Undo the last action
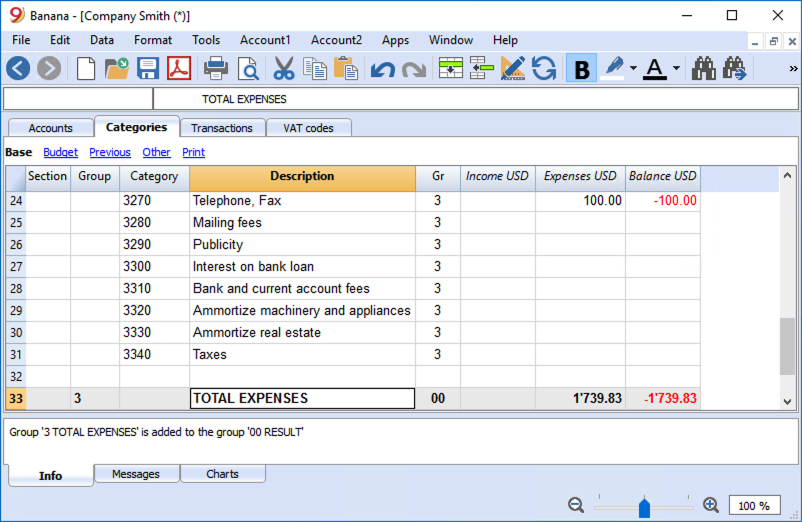Screen dimensions: 802x522 383,69
